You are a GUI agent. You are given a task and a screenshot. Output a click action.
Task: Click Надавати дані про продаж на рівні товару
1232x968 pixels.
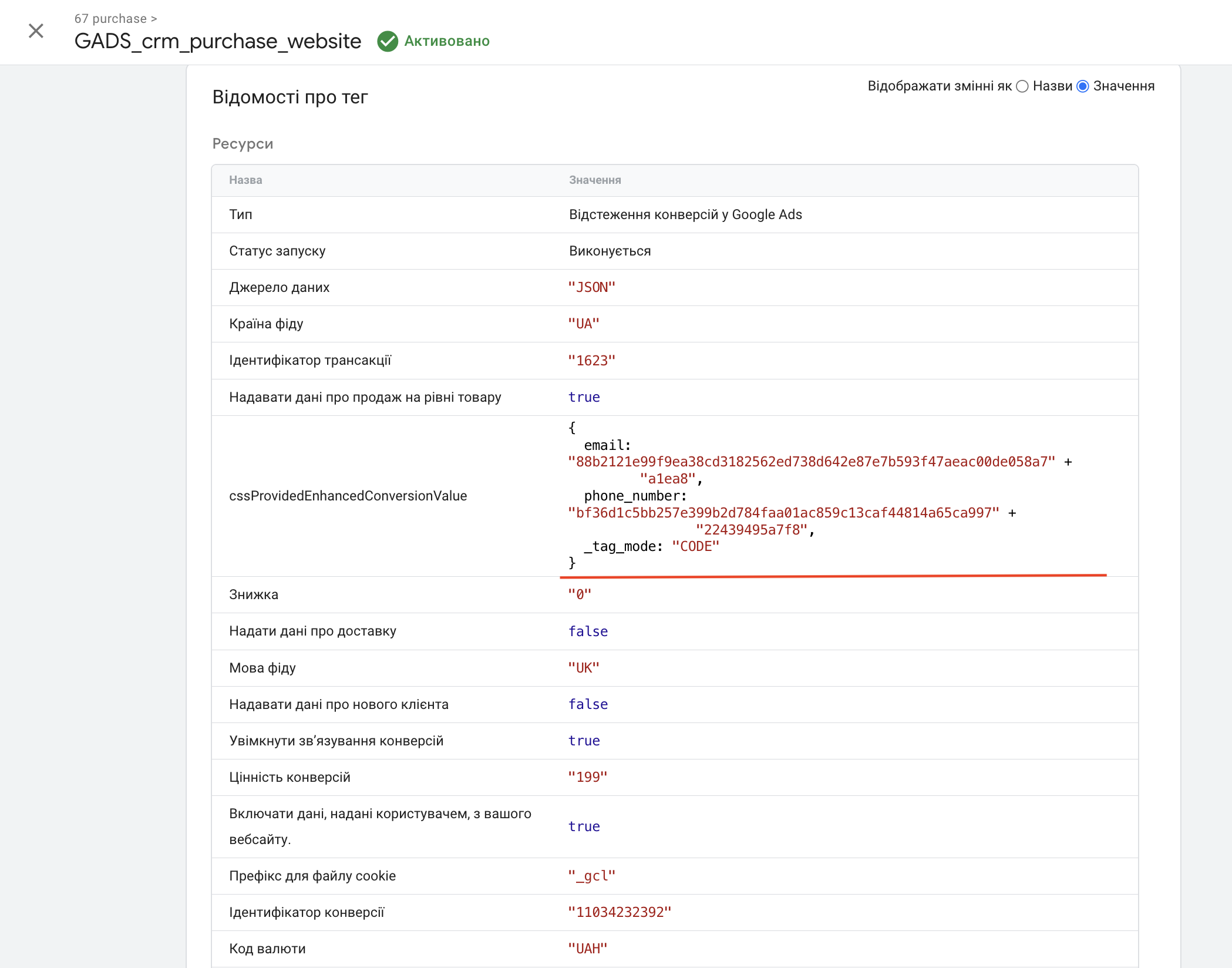tap(365, 397)
